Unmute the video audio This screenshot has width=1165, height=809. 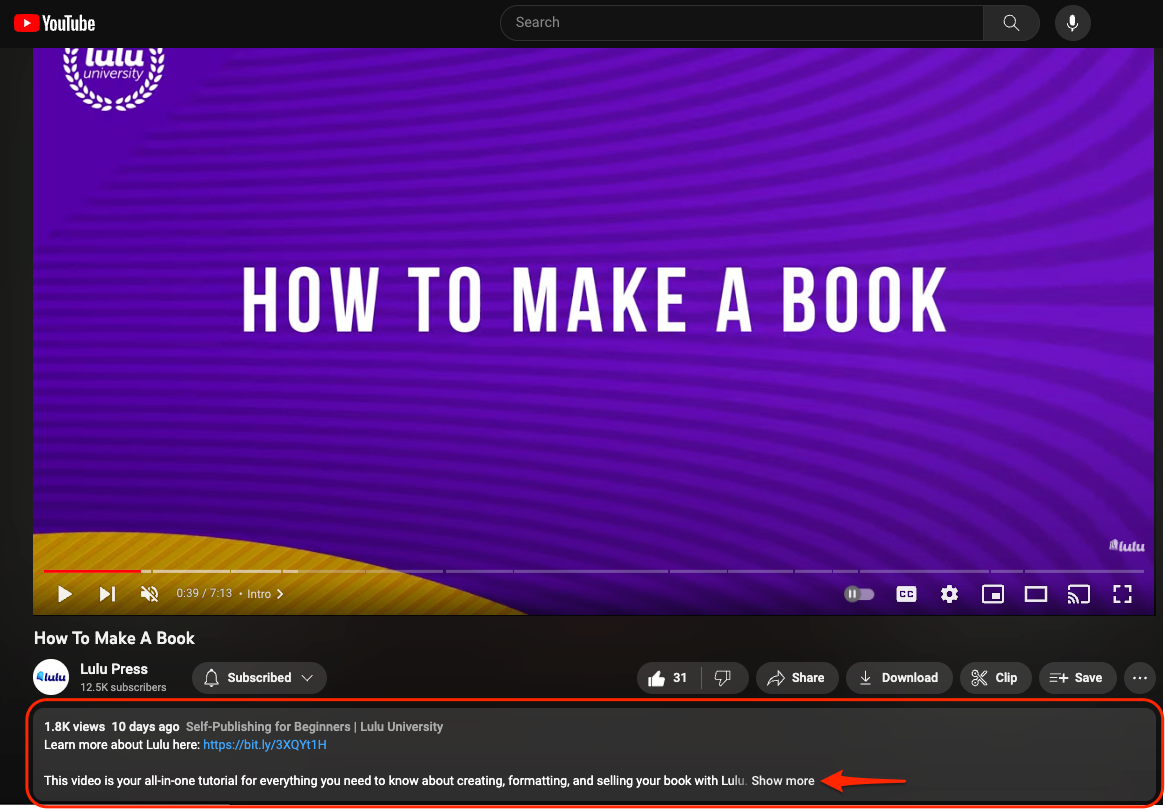(149, 593)
